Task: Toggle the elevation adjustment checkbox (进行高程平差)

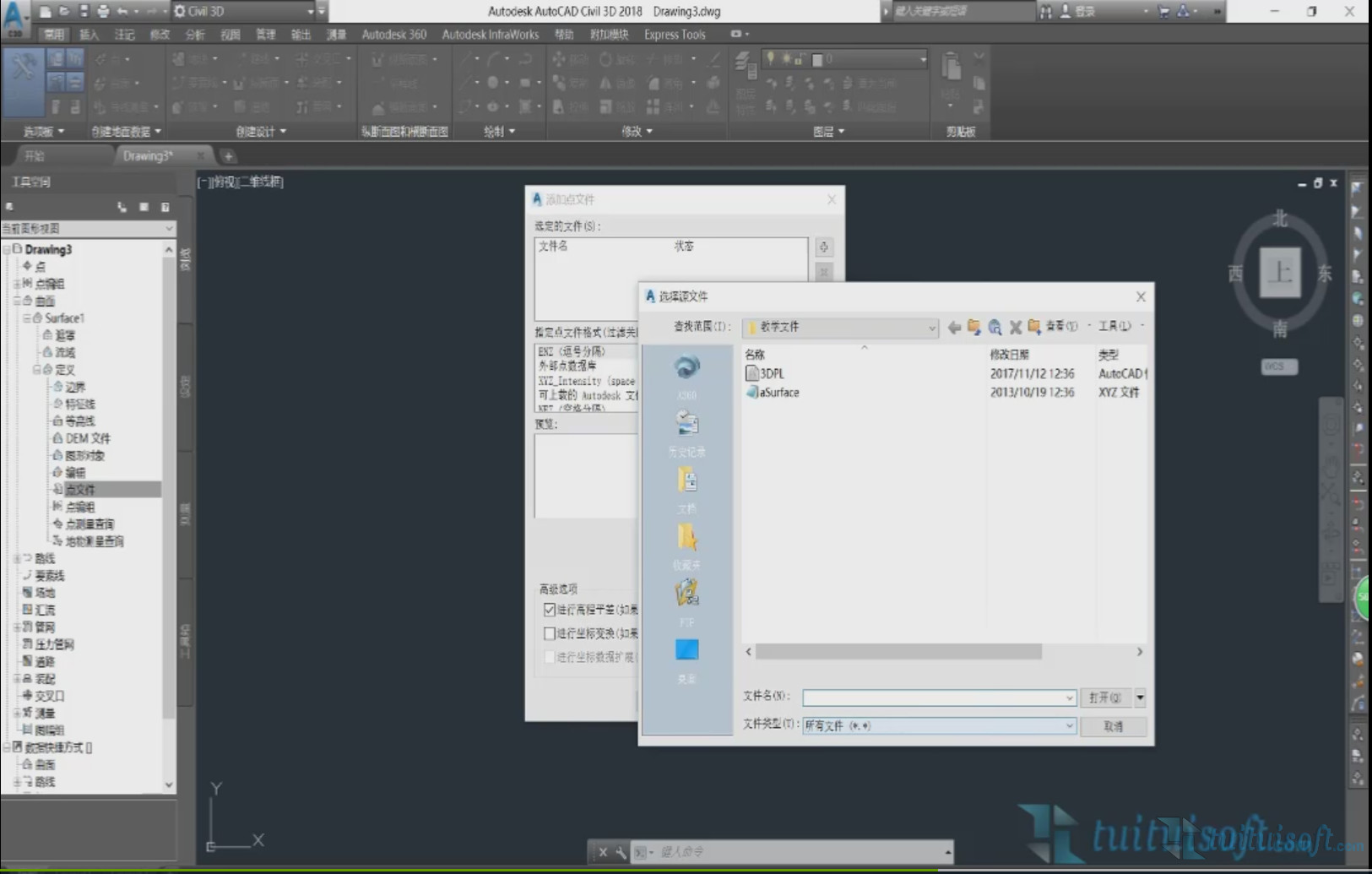Action: click(550, 610)
